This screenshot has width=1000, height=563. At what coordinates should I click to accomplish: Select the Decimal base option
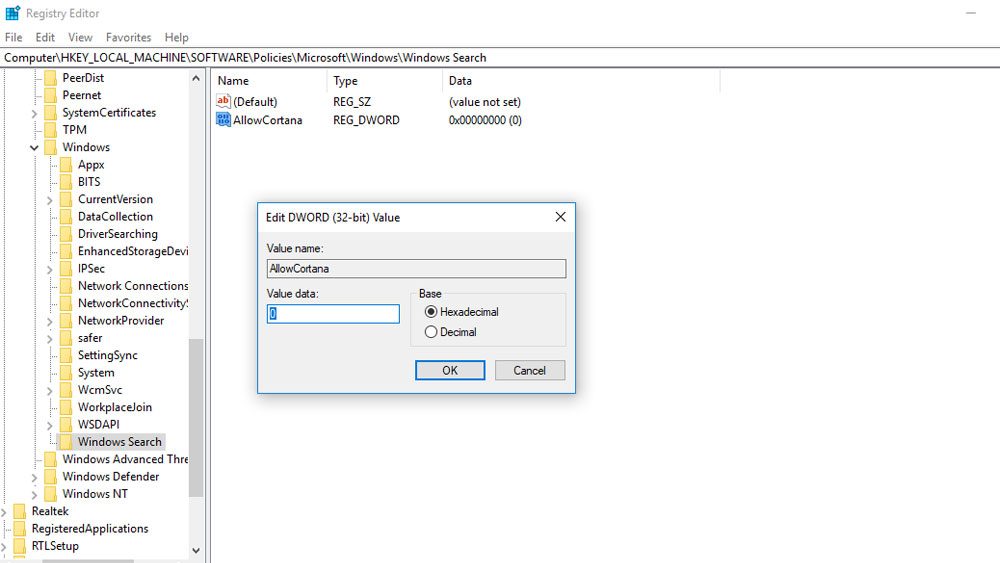pos(431,332)
